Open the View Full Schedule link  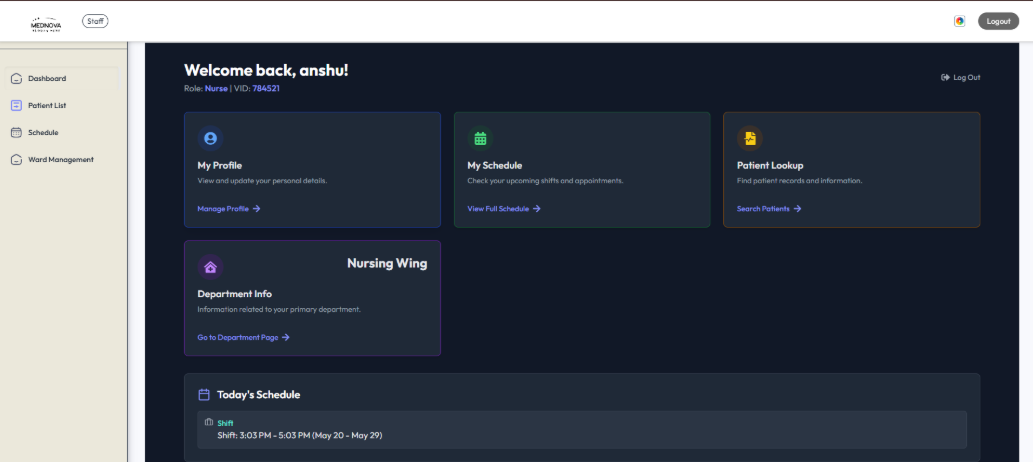click(x=504, y=209)
